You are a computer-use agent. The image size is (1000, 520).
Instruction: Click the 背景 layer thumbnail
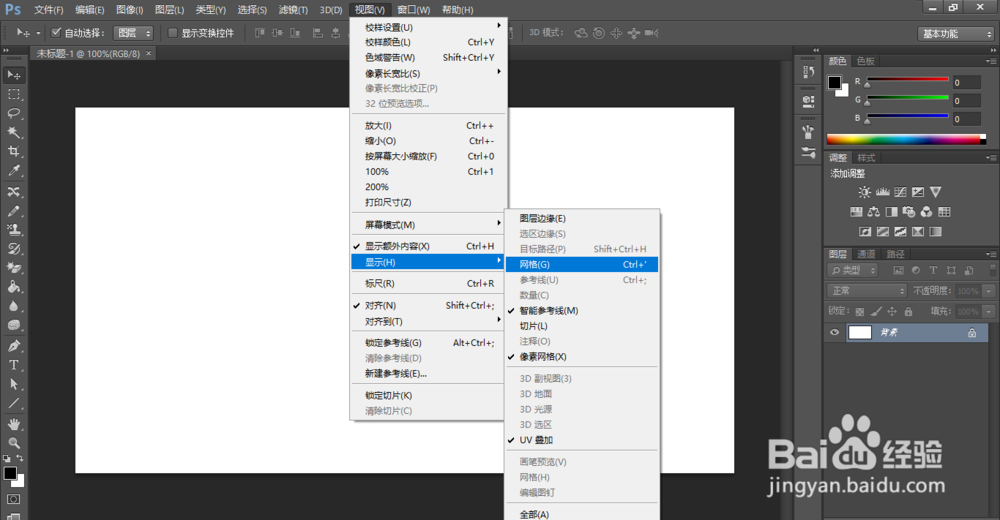[x=859, y=332]
